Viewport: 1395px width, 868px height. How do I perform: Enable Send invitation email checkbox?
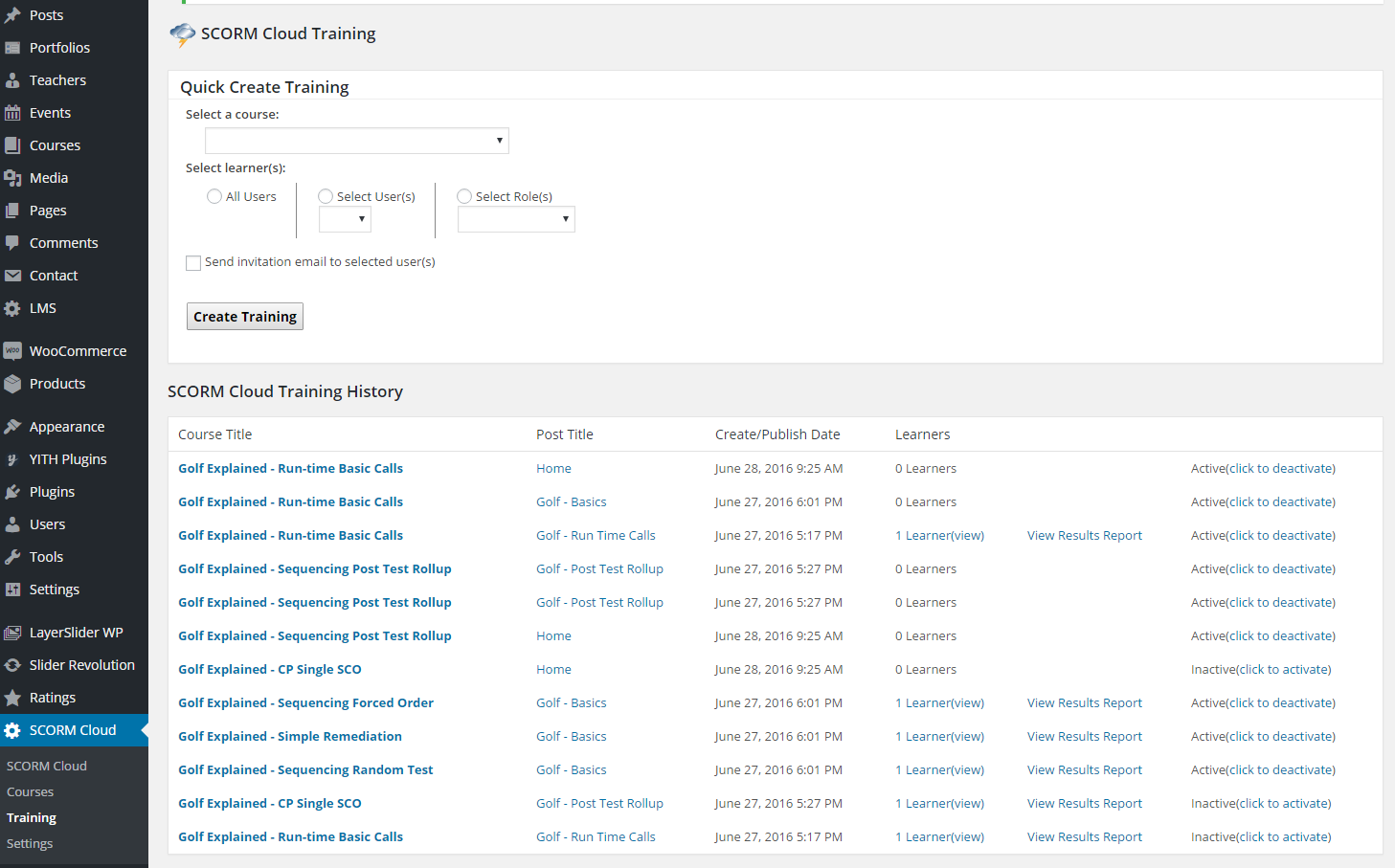[193, 263]
